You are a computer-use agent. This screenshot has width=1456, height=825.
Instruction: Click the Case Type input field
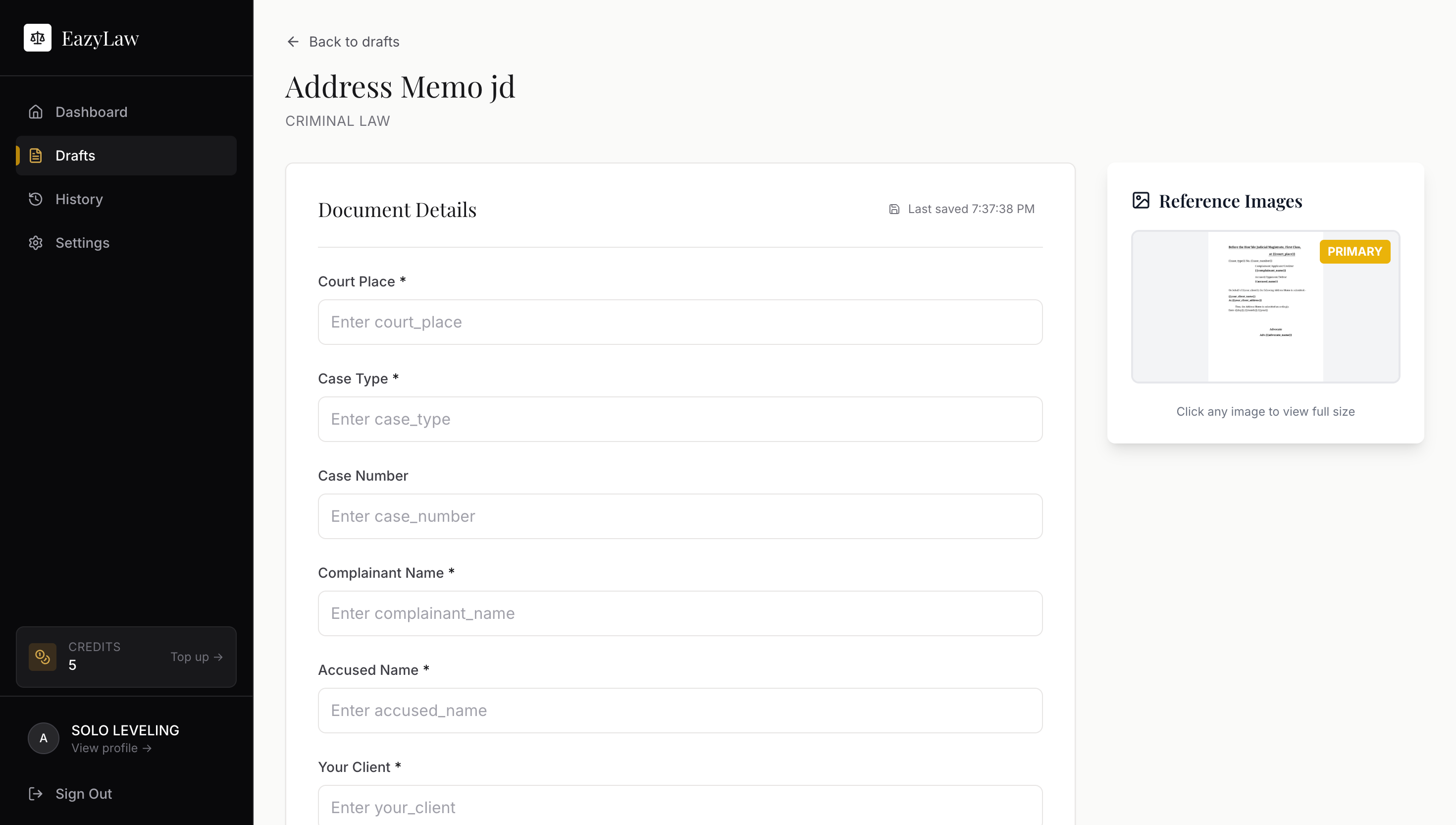click(679, 419)
